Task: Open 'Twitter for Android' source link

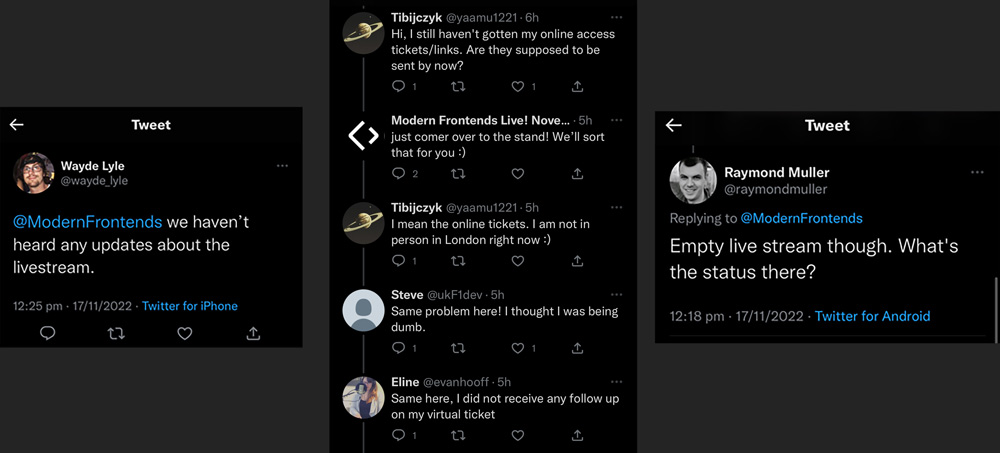Action: tap(872, 316)
